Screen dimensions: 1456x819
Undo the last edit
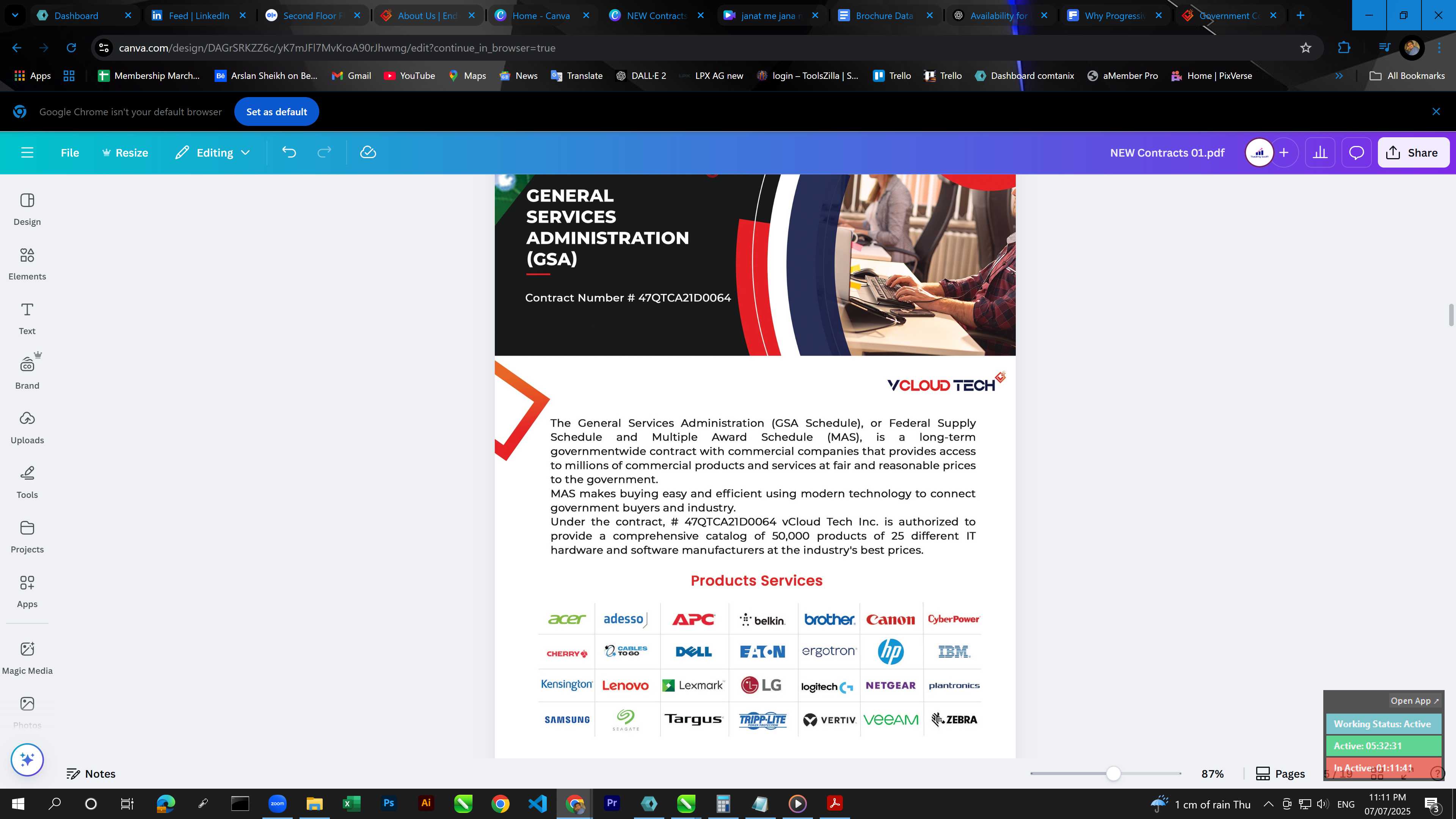(289, 152)
